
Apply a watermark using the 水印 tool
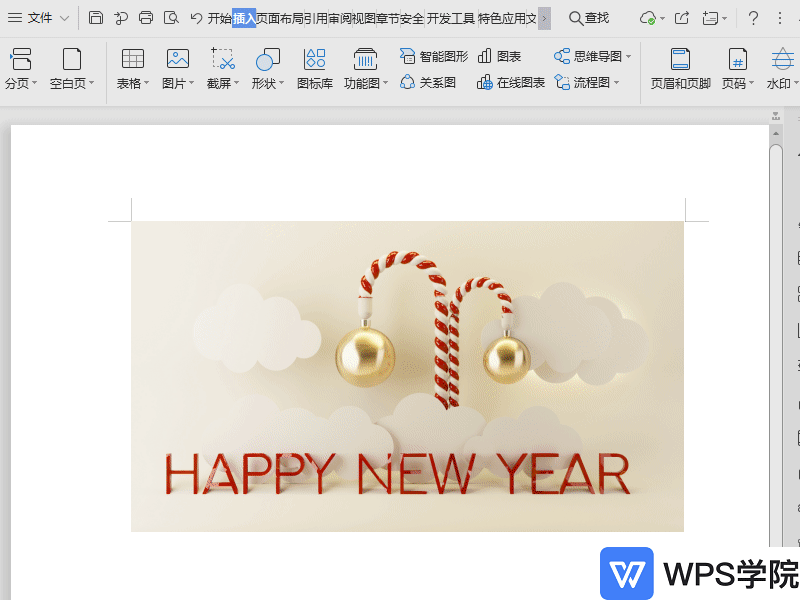tap(781, 68)
